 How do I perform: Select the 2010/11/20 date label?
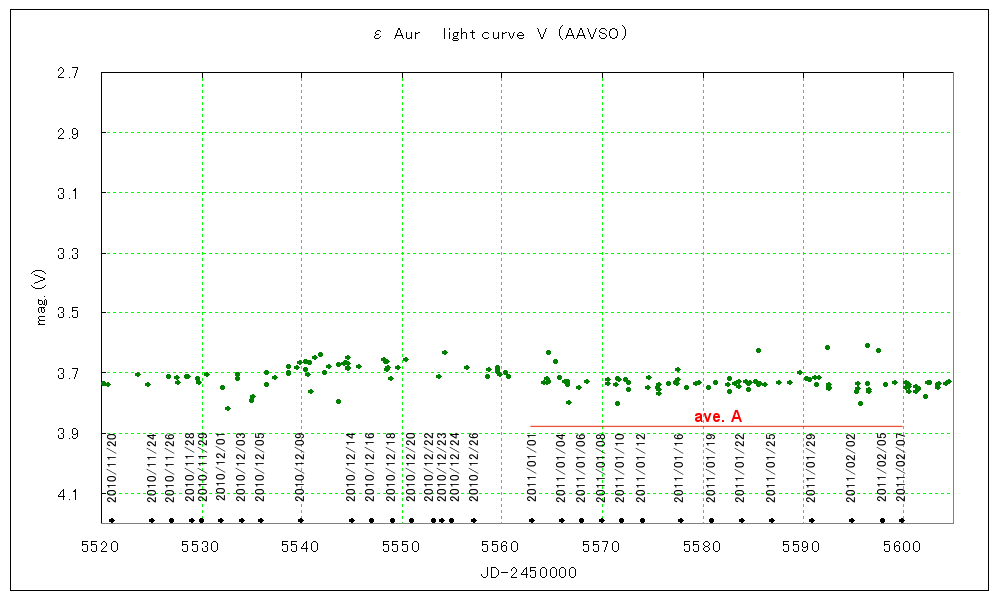click(x=112, y=467)
